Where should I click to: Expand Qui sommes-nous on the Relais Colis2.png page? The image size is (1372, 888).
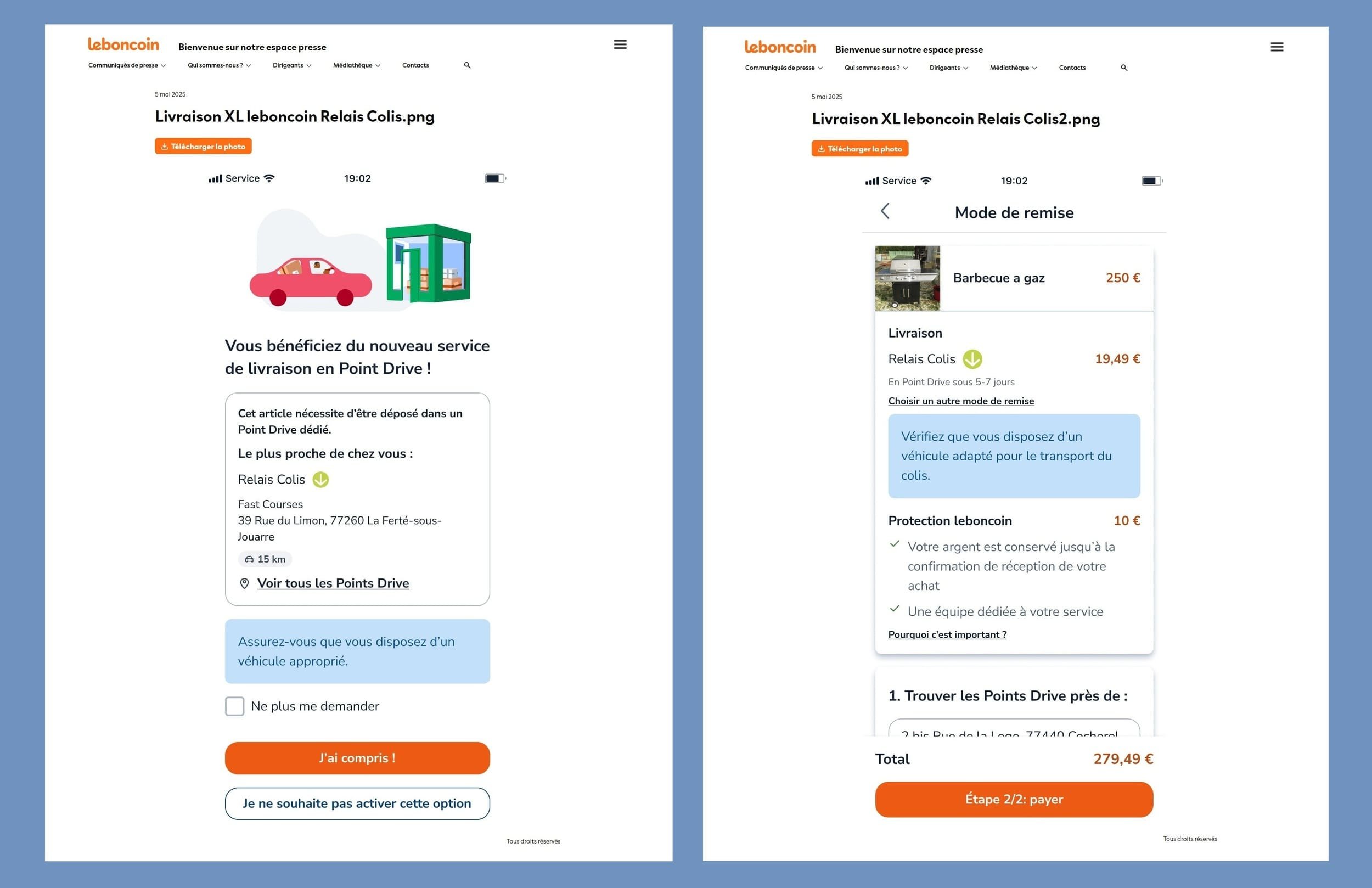[x=876, y=68]
